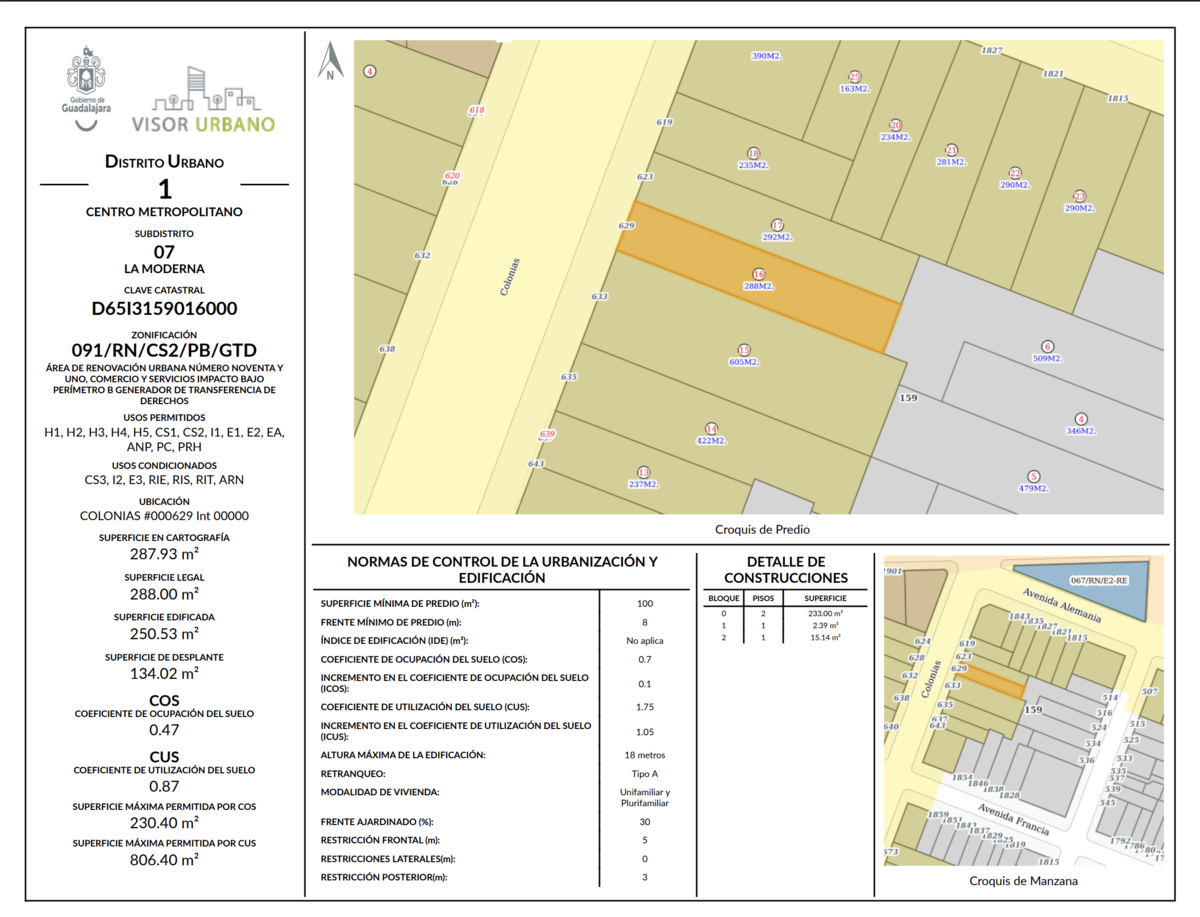Click block 1 surface 2.39 m²
The image size is (1200, 917).
(826, 624)
